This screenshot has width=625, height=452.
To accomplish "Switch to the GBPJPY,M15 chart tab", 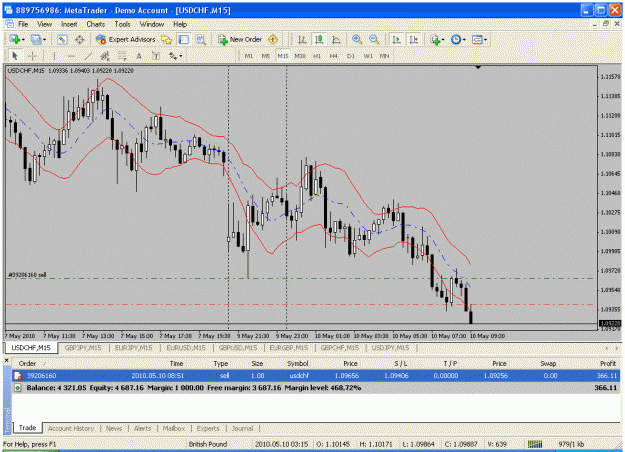I will click(x=83, y=348).
